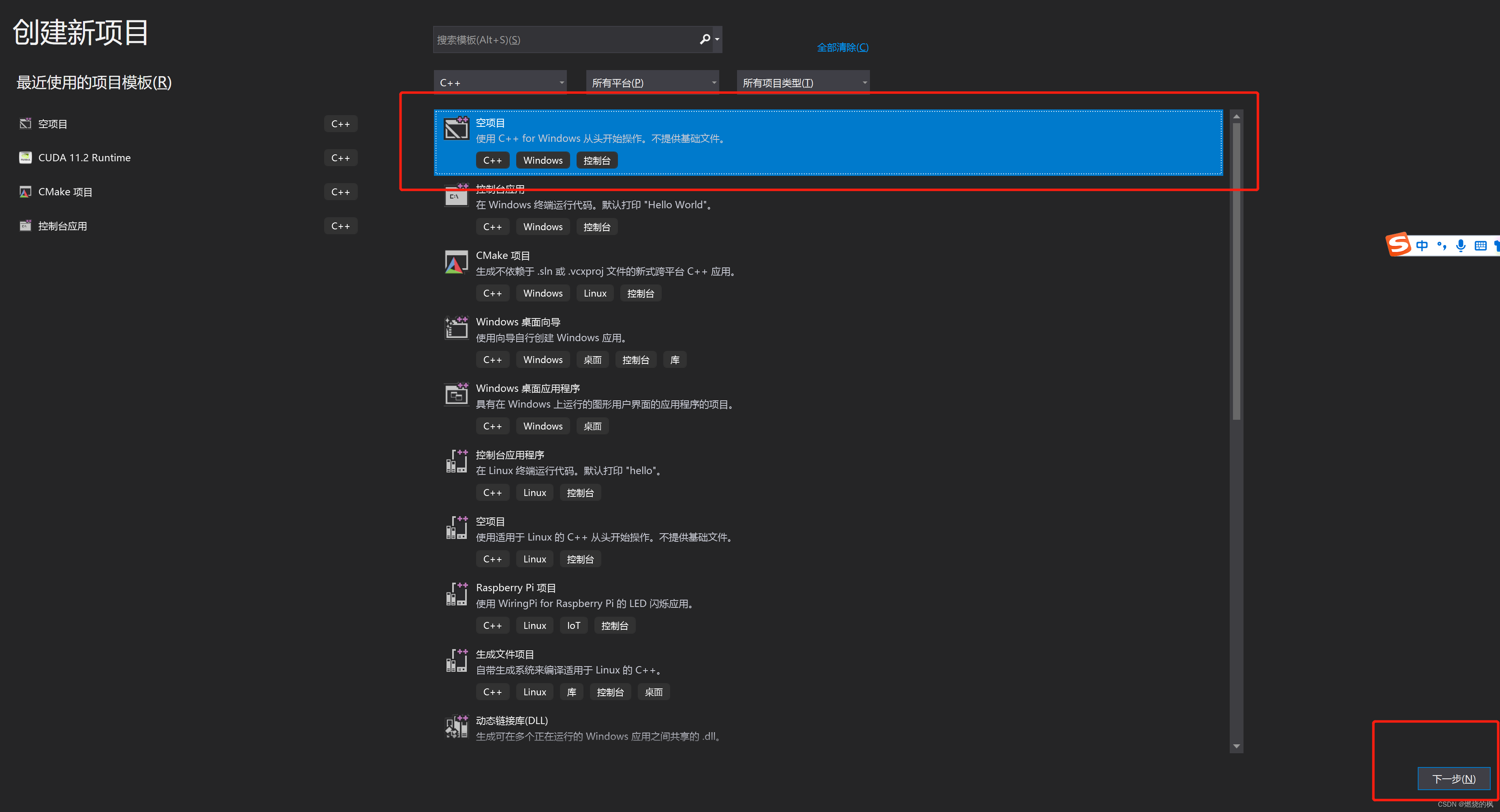Select the Windows 桌面向导 template title
The width and height of the screenshot is (1500, 812).
pos(518,322)
